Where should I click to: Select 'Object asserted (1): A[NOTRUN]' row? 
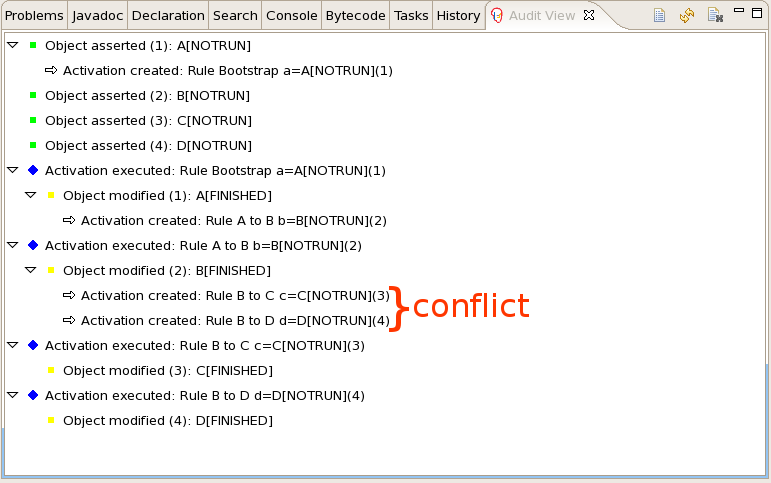point(148,46)
